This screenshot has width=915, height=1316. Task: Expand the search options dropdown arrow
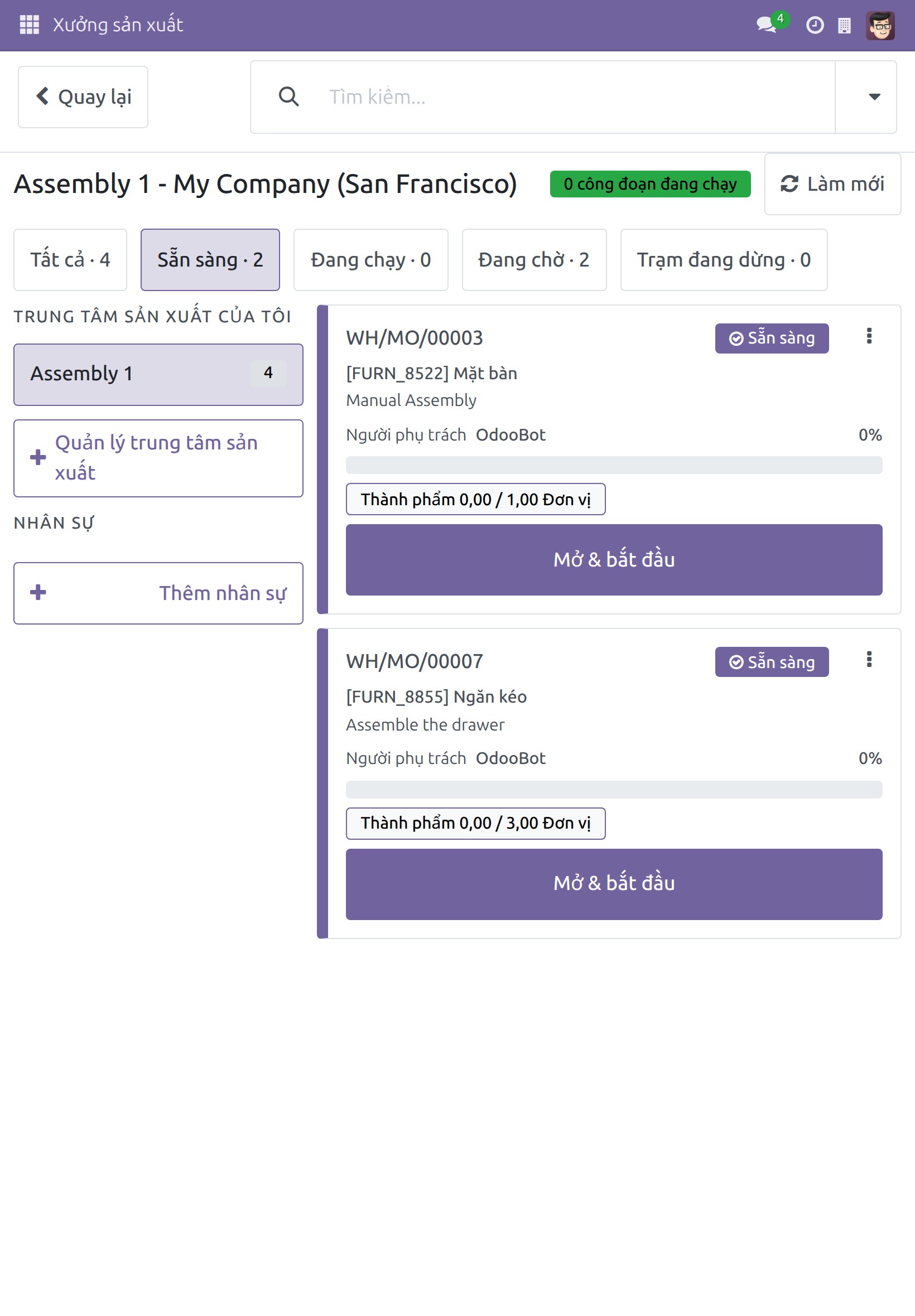[x=874, y=97]
